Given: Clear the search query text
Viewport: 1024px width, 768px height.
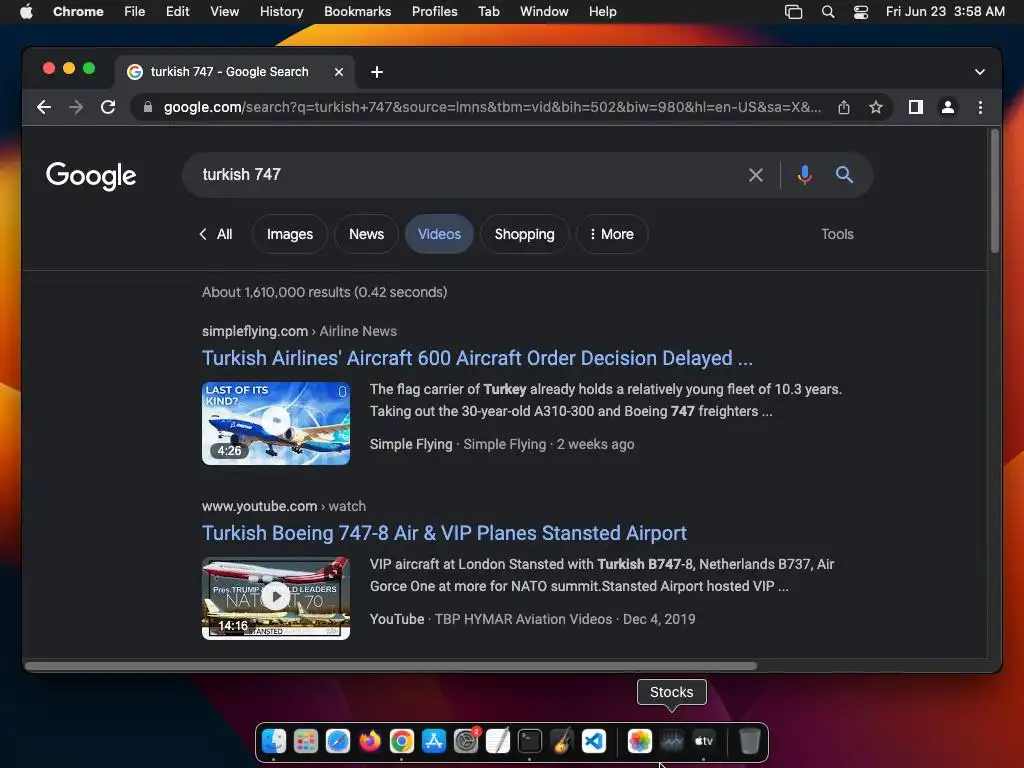Looking at the screenshot, I should (756, 175).
